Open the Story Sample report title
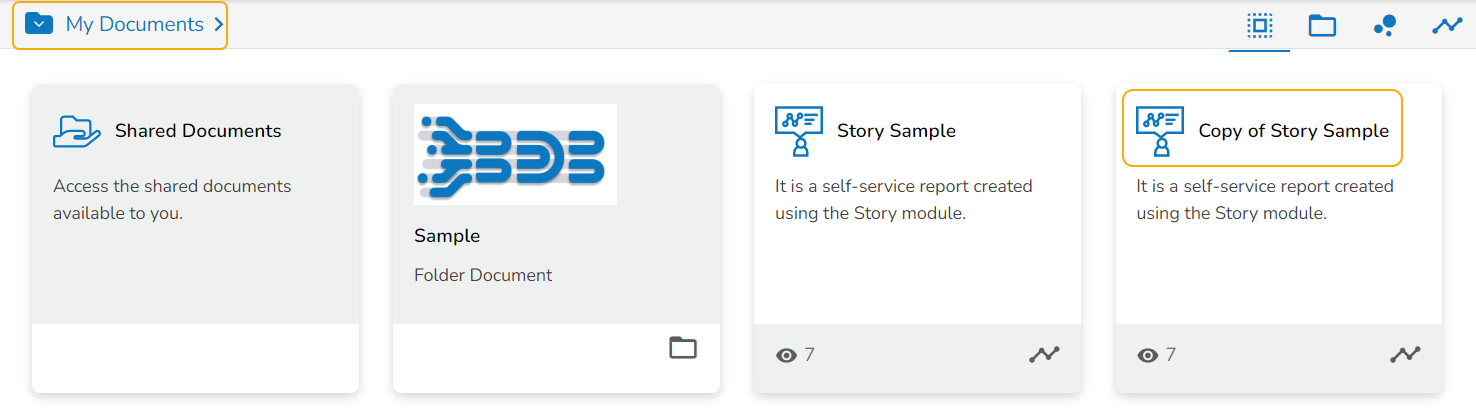Viewport: 1476px width, 415px height. click(896, 131)
